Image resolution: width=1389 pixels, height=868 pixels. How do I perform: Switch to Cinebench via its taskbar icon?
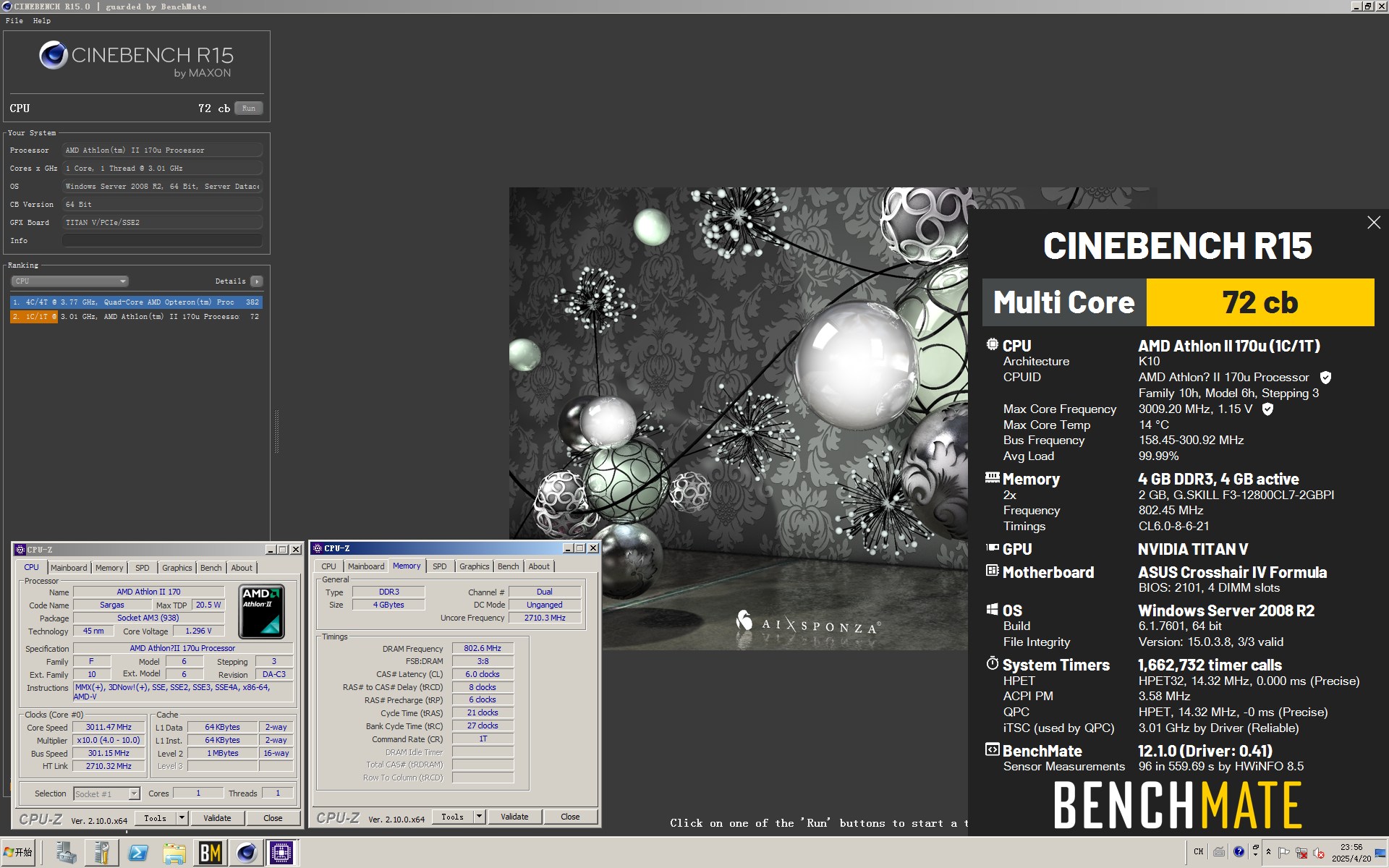(246, 853)
